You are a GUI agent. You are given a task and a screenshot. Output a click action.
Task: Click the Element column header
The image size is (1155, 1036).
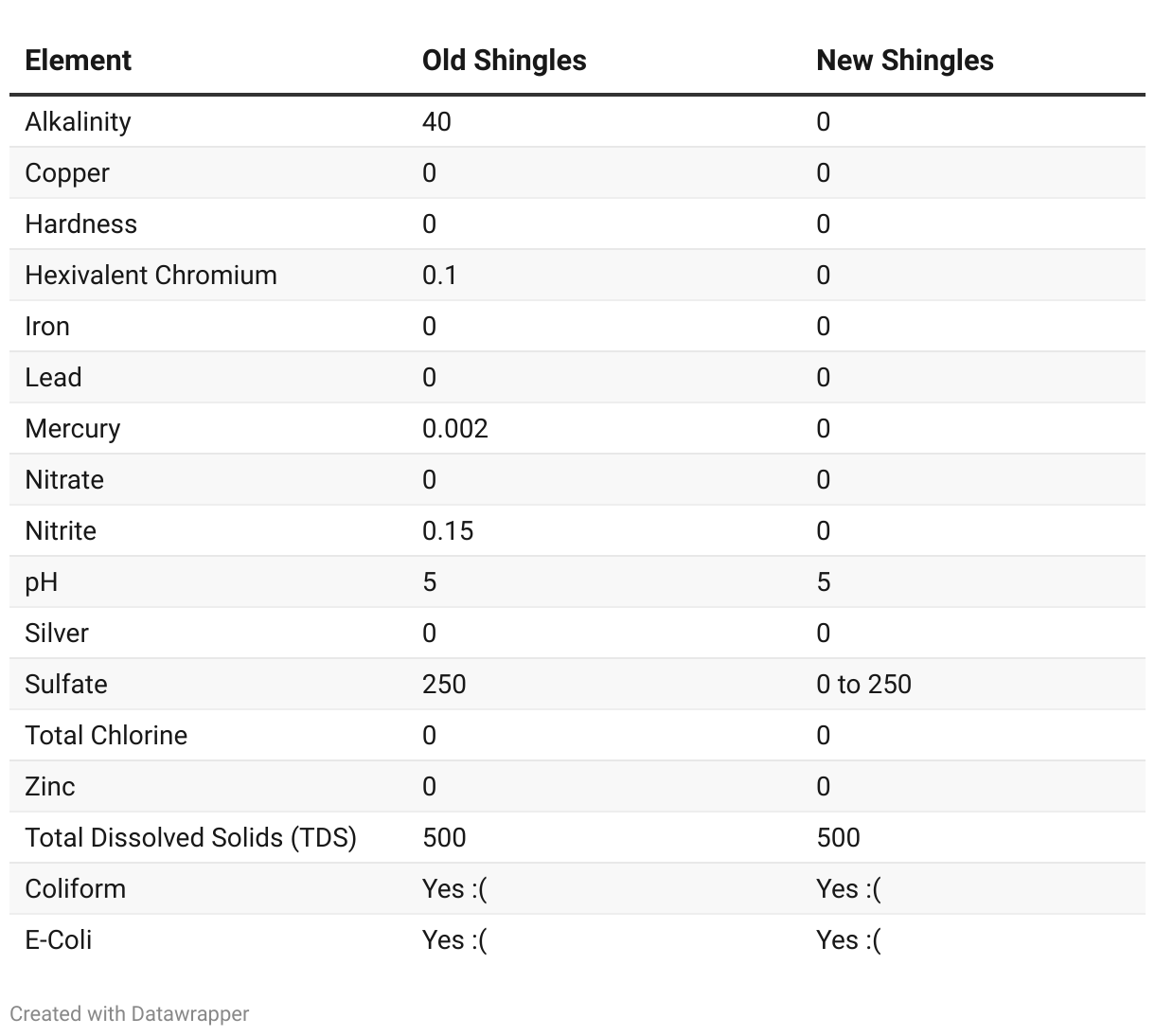pos(78,61)
